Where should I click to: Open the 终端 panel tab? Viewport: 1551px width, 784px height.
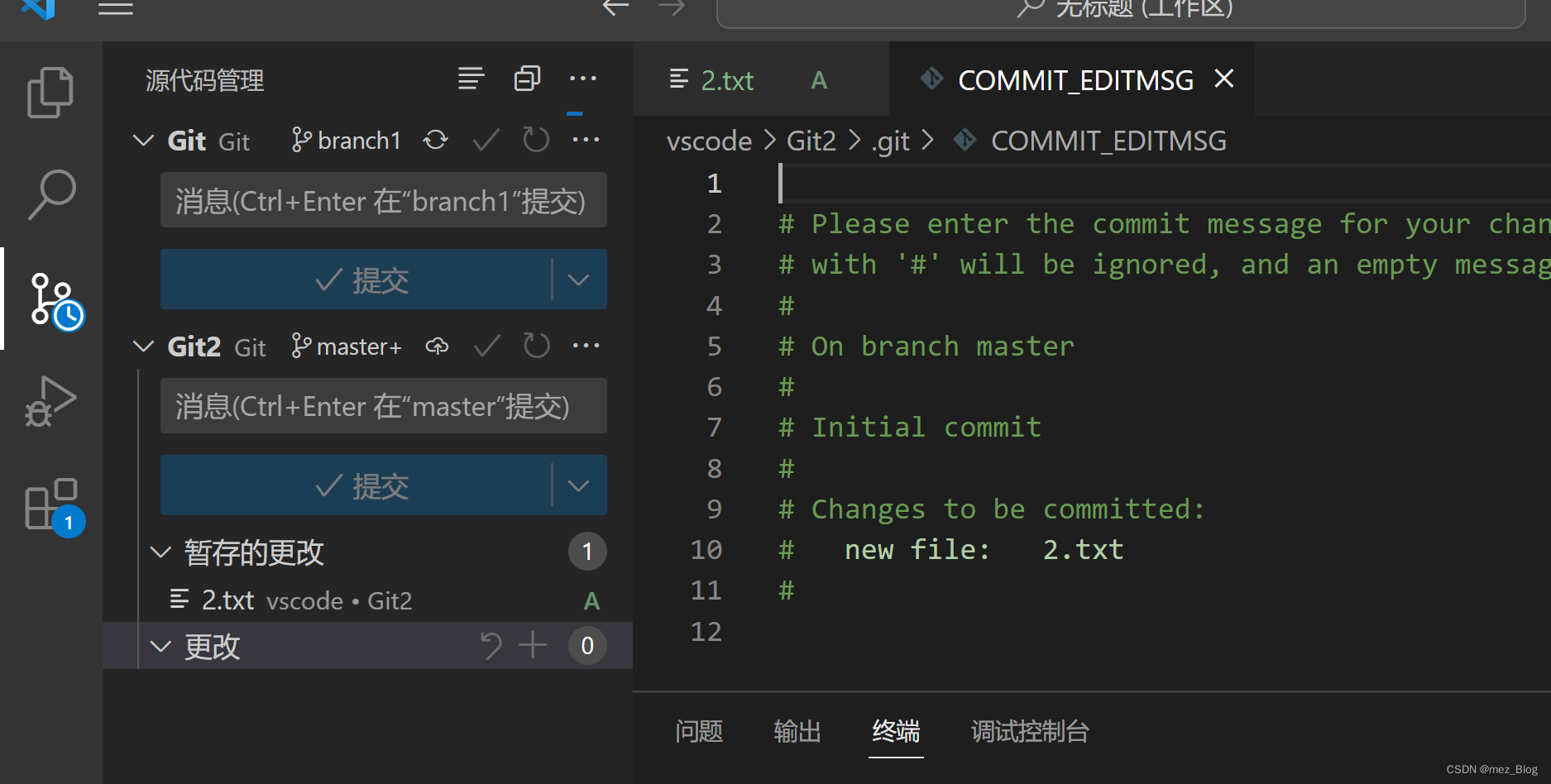[x=896, y=731]
